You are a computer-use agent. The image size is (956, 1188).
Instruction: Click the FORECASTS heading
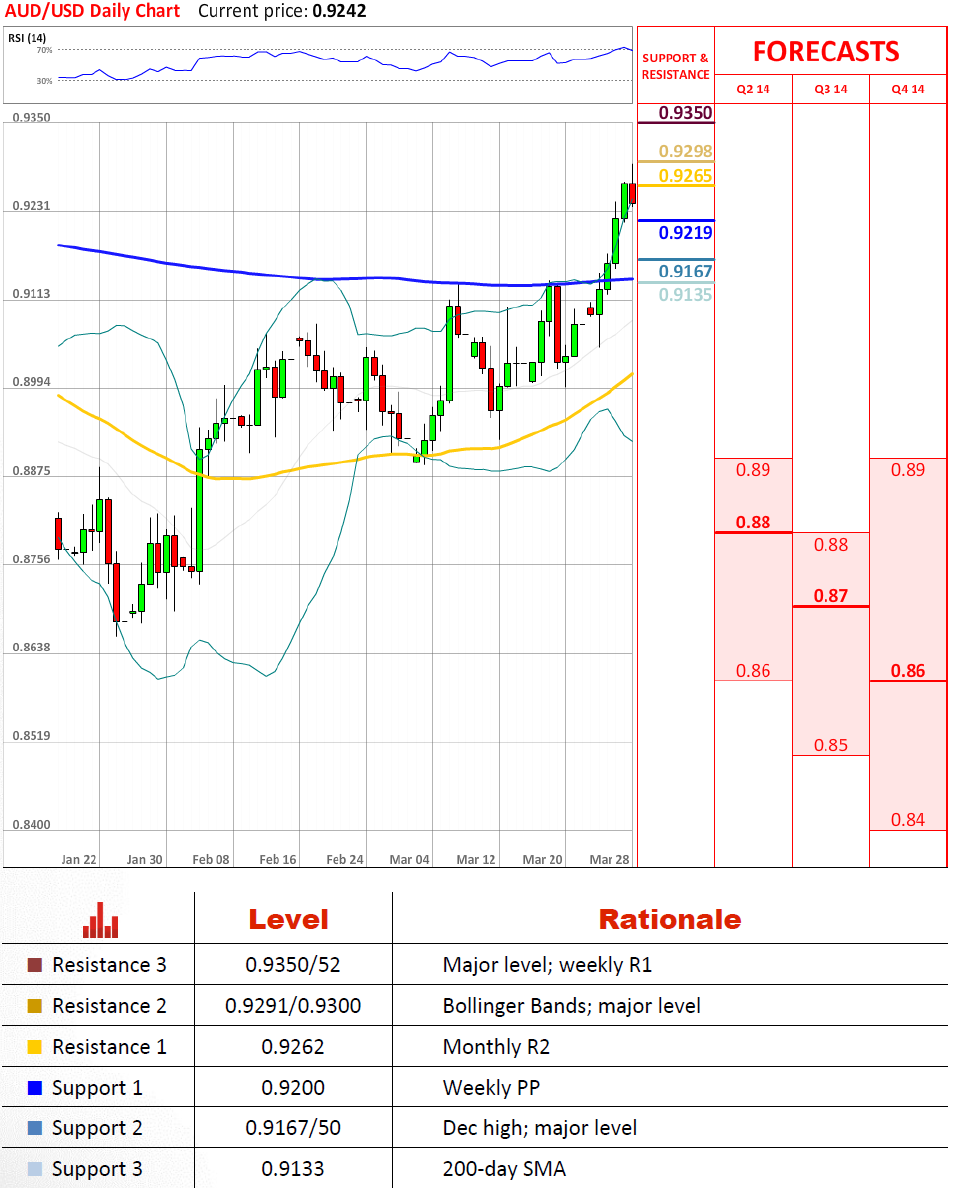(x=826, y=51)
